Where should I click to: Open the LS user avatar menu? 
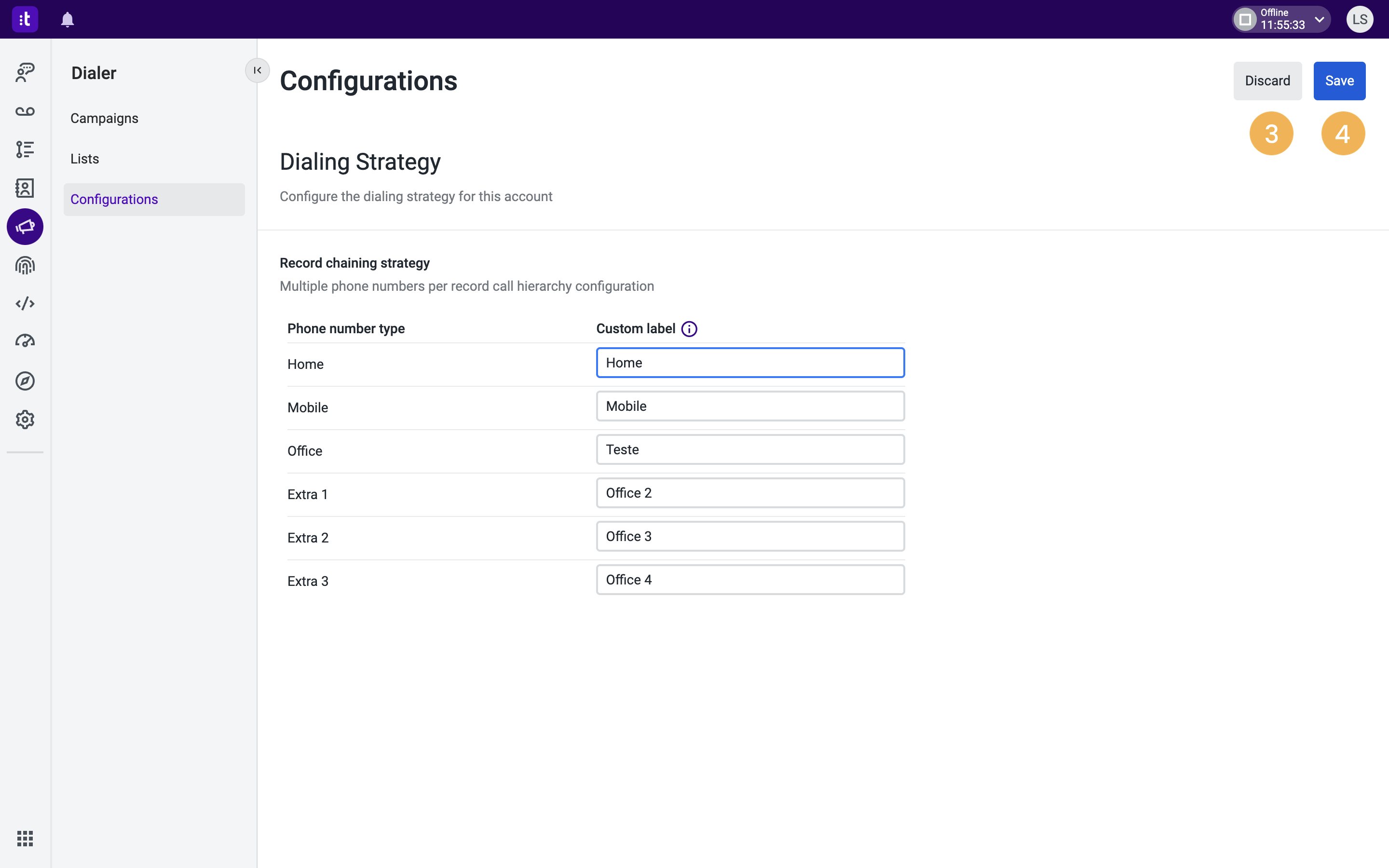click(1360, 19)
